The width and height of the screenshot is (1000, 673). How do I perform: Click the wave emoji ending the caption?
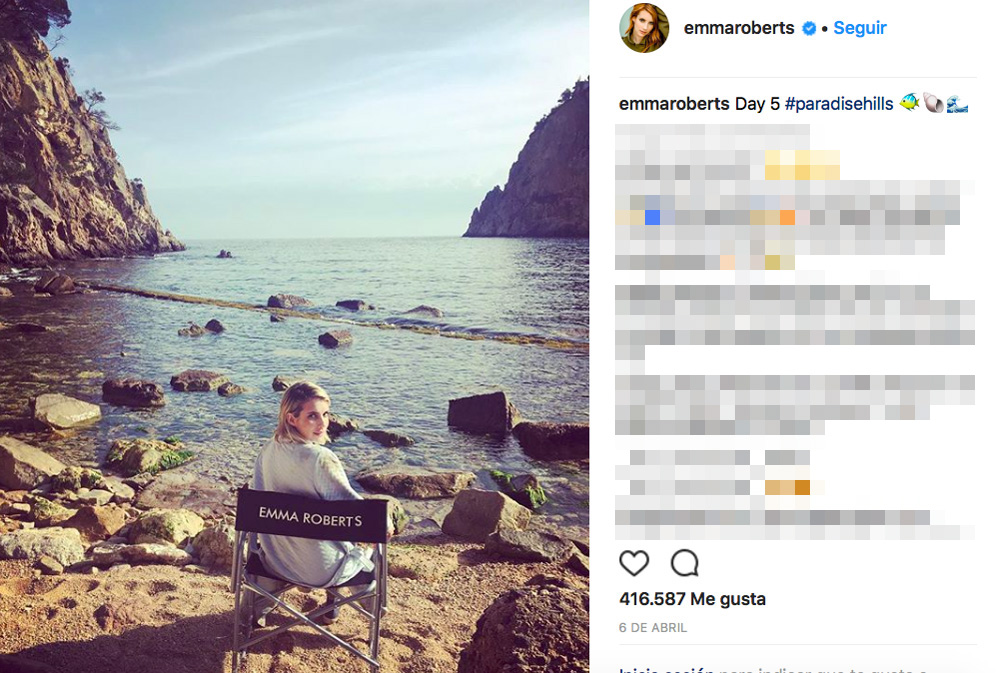957,103
